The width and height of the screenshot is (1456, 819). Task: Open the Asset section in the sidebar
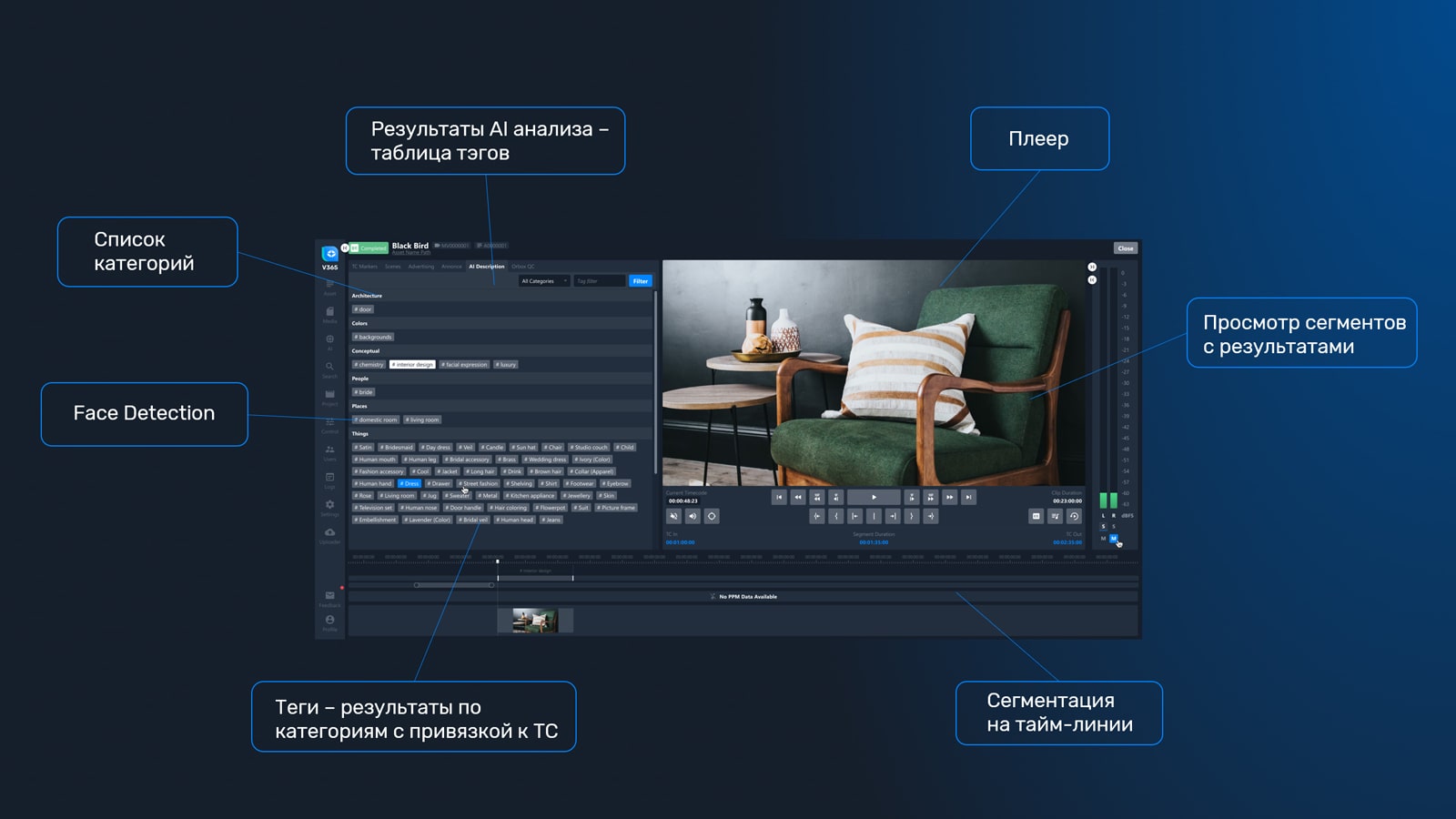(329, 286)
